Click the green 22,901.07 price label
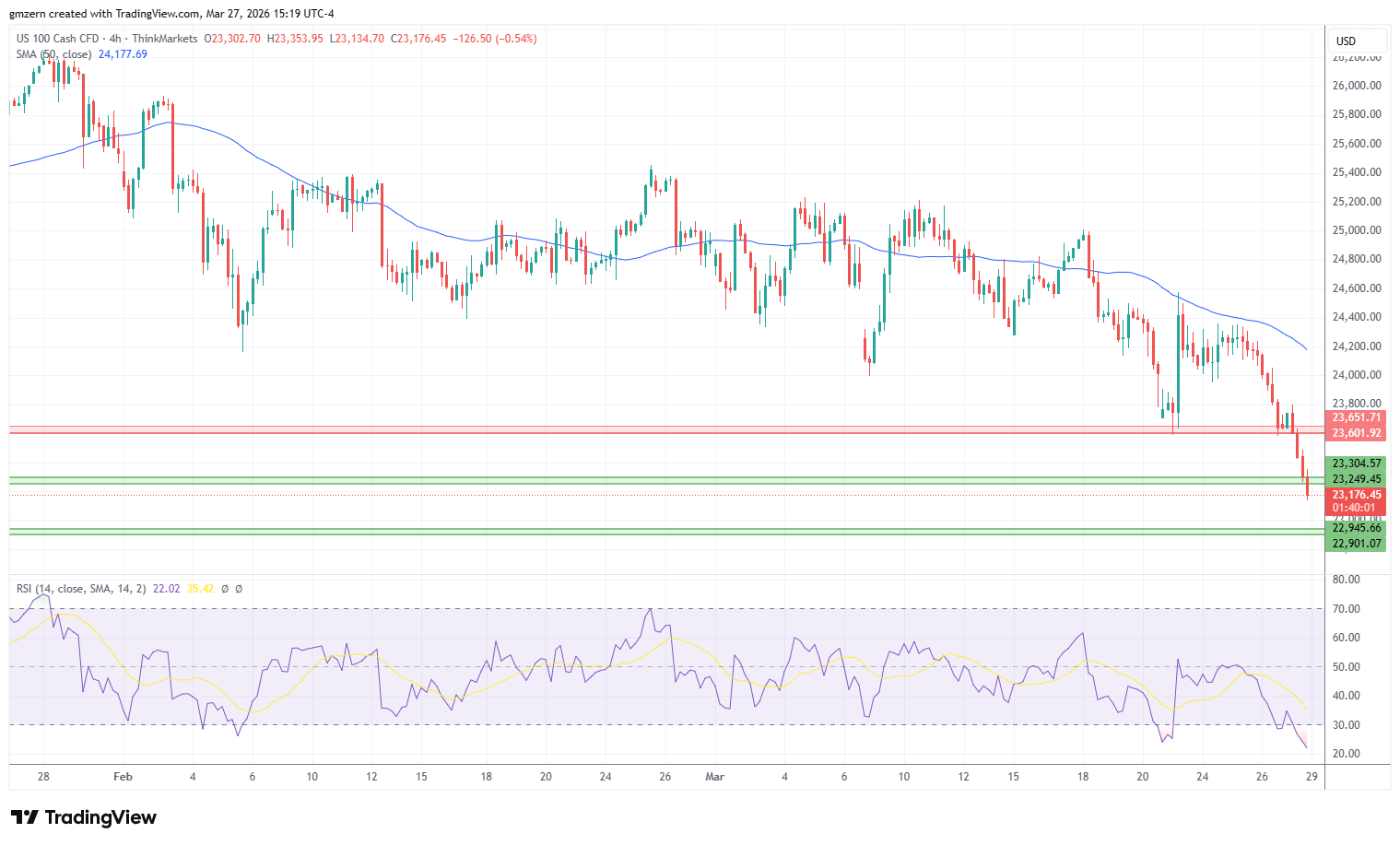Viewport: 1400px width, 845px height. click(1357, 544)
